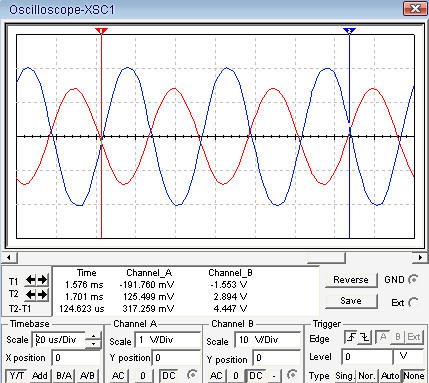The width and height of the screenshot is (429, 383).
Task: Click the Save button
Action: click(351, 301)
